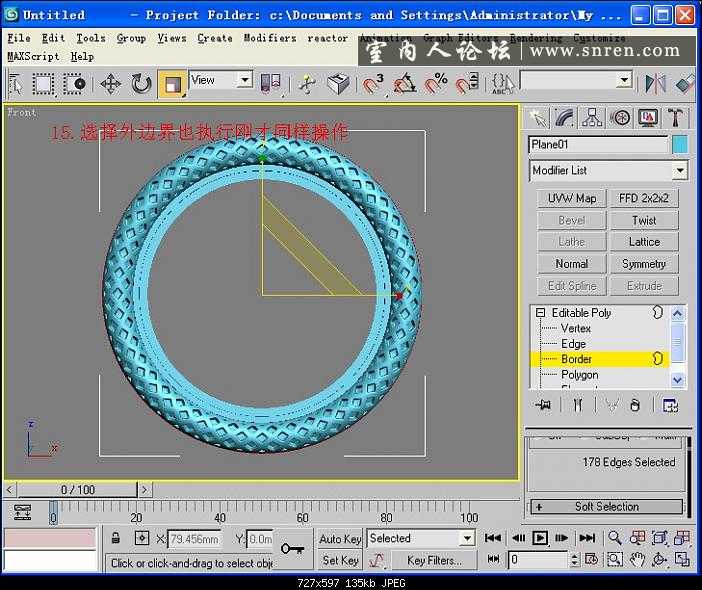Click the 0 / 100 time slider
This screenshot has width=702, height=590.
77,490
